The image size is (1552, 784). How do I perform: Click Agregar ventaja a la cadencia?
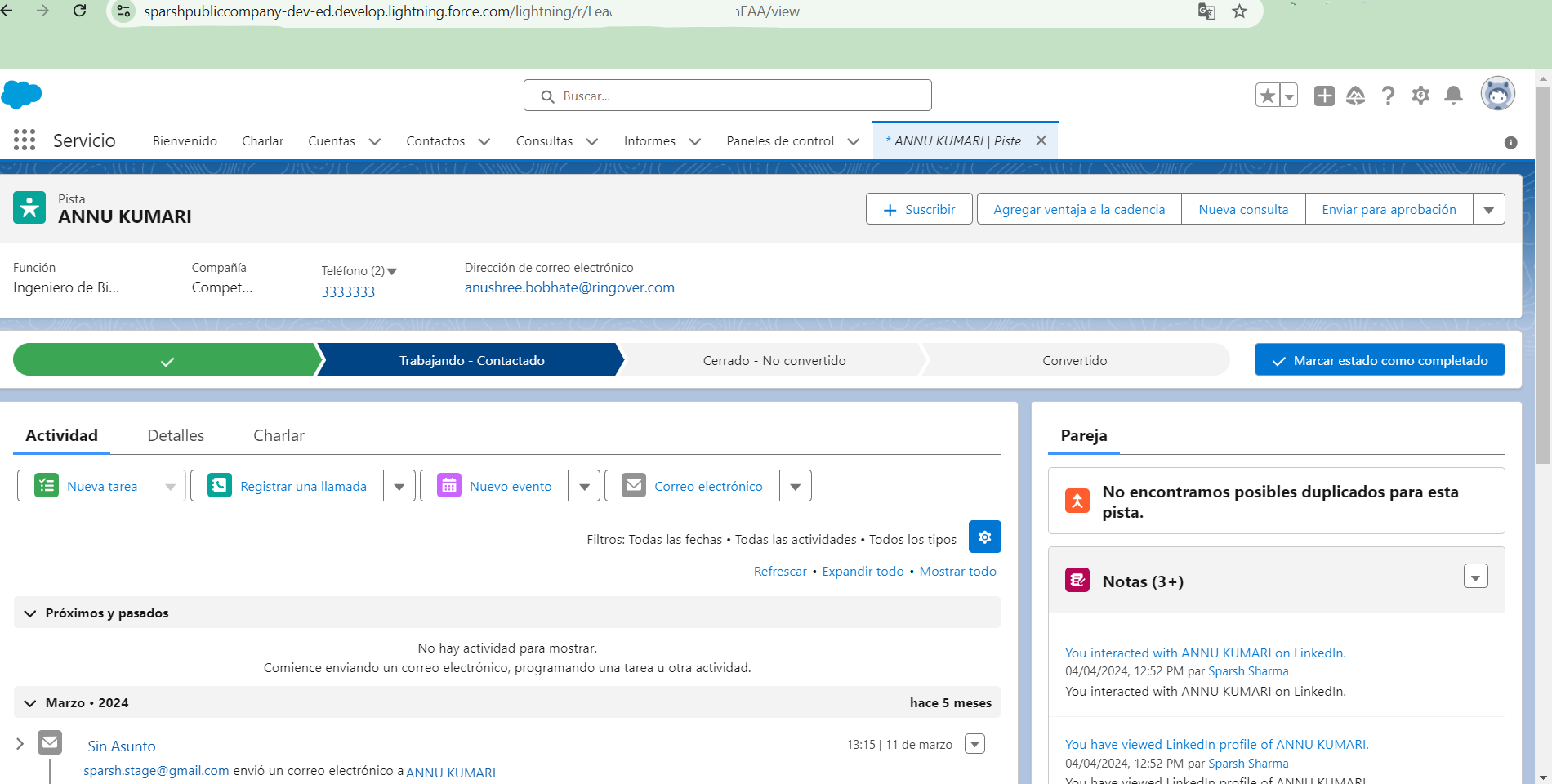(x=1079, y=209)
